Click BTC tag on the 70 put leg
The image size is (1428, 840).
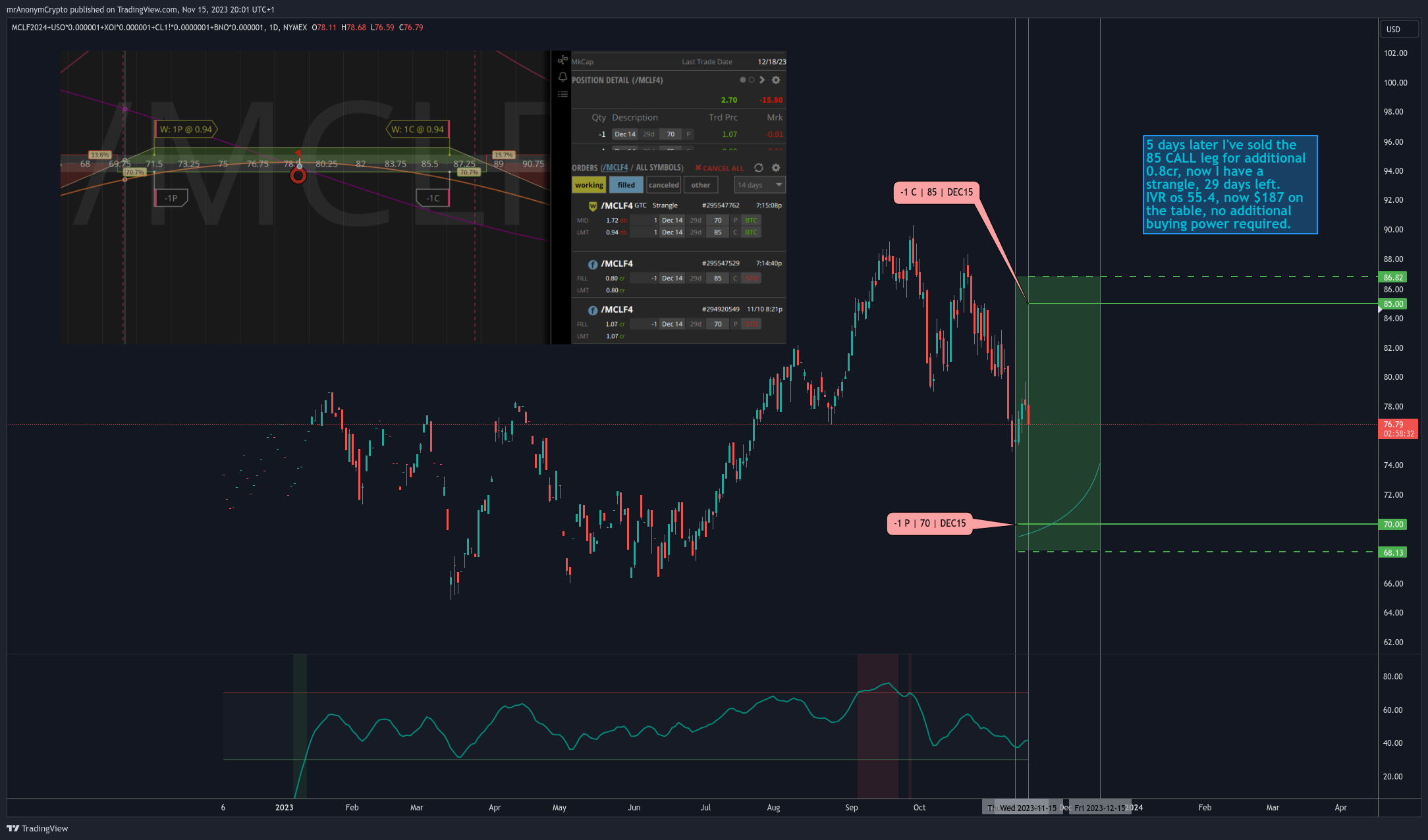[x=751, y=221]
